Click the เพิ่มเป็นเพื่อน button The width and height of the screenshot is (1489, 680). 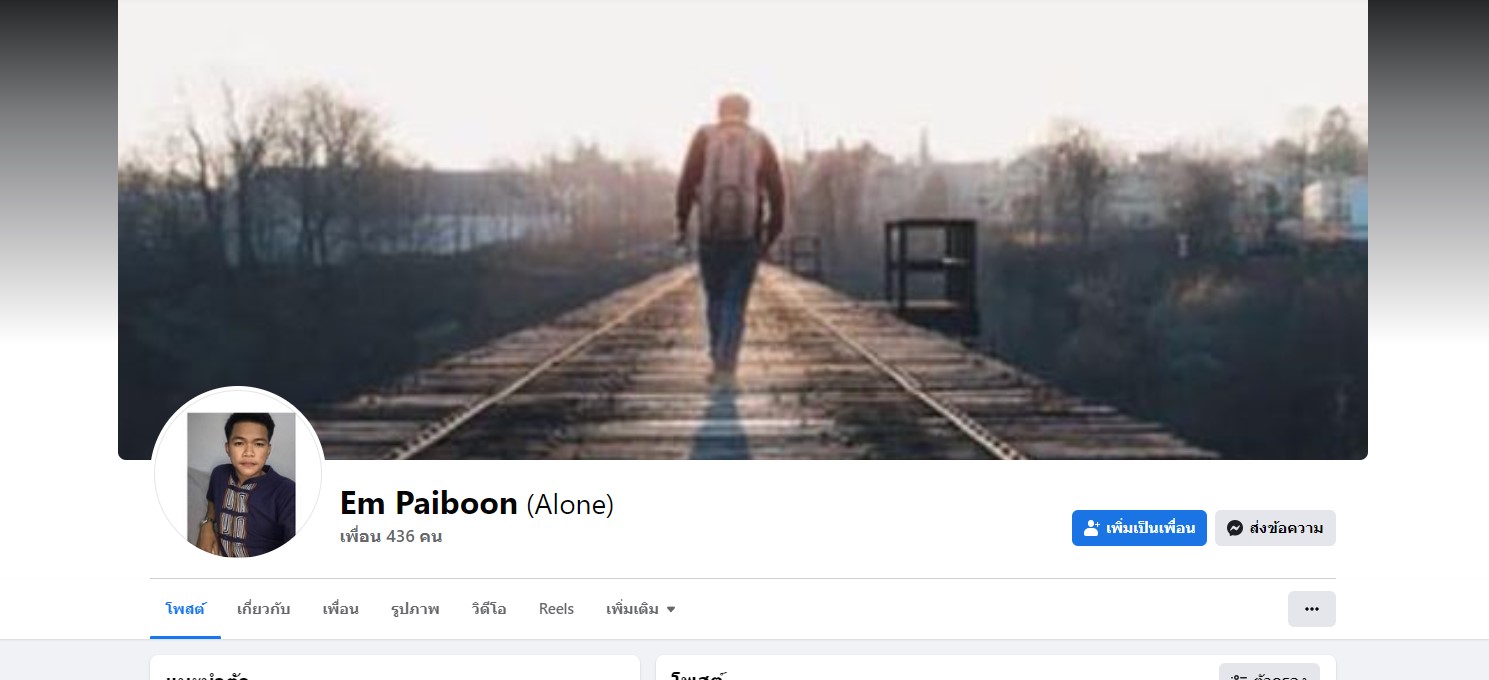point(1139,528)
